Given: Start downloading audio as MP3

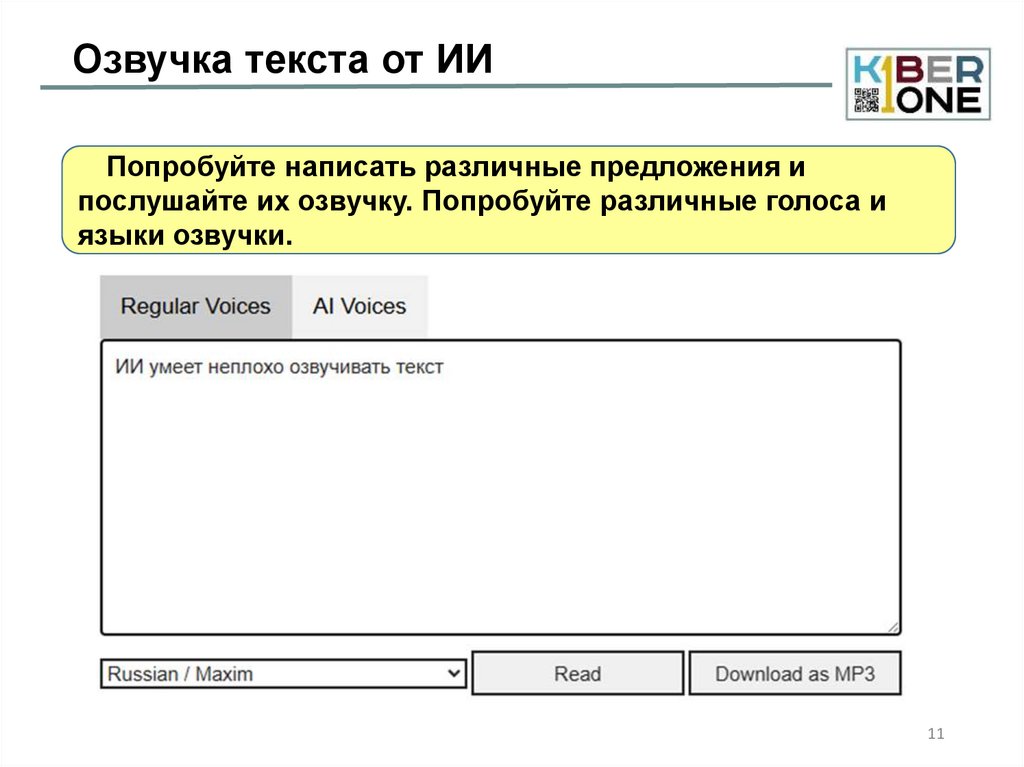Looking at the screenshot, I should [795, 673].
